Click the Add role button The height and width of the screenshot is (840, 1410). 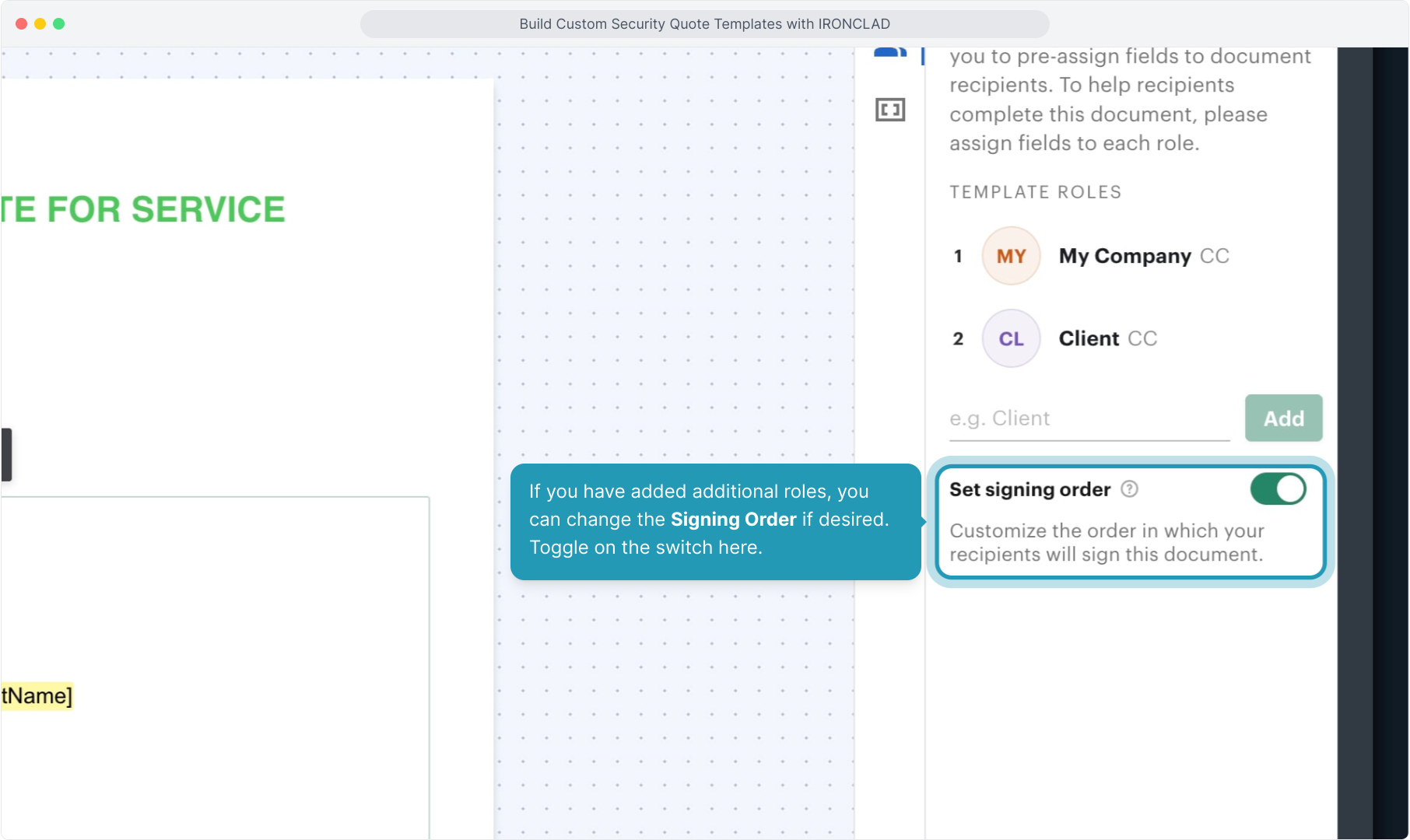tap(1283, 418)
